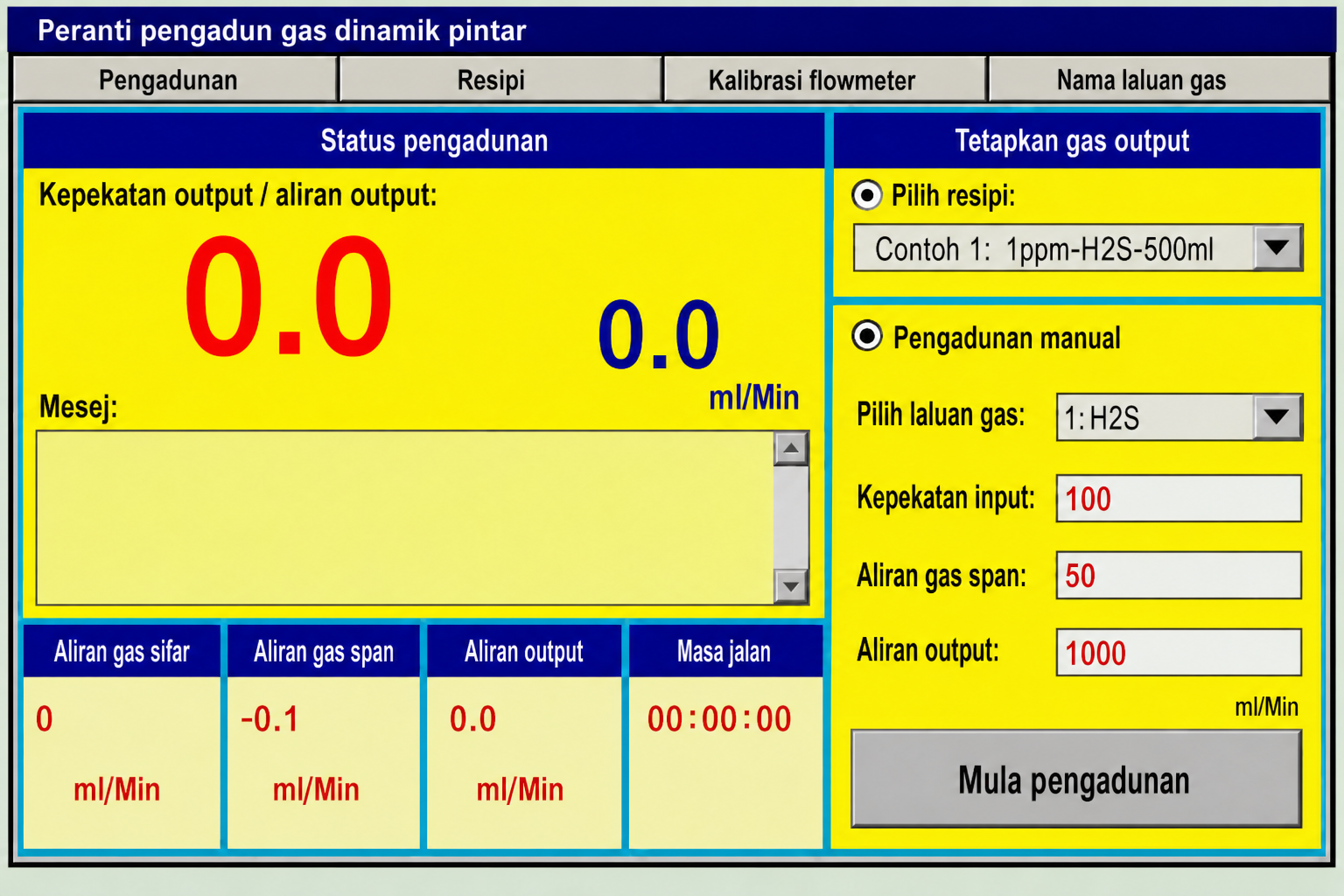The height and width of the screenshot is (896, 1344).
Task: Open the Pengadunan tab
Action: tap(175, 80)
